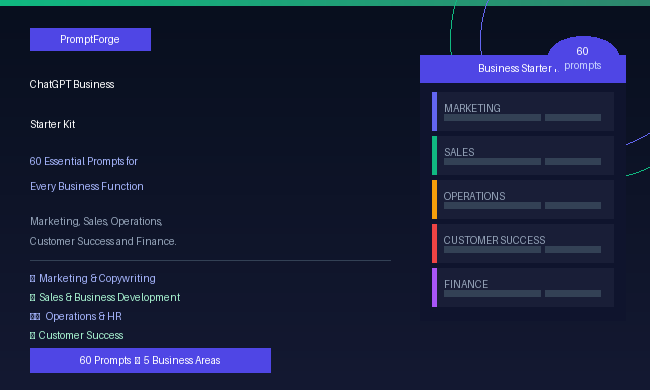Click the bullet icon before Marketing & Copywriting

click(x=32, y=279)
